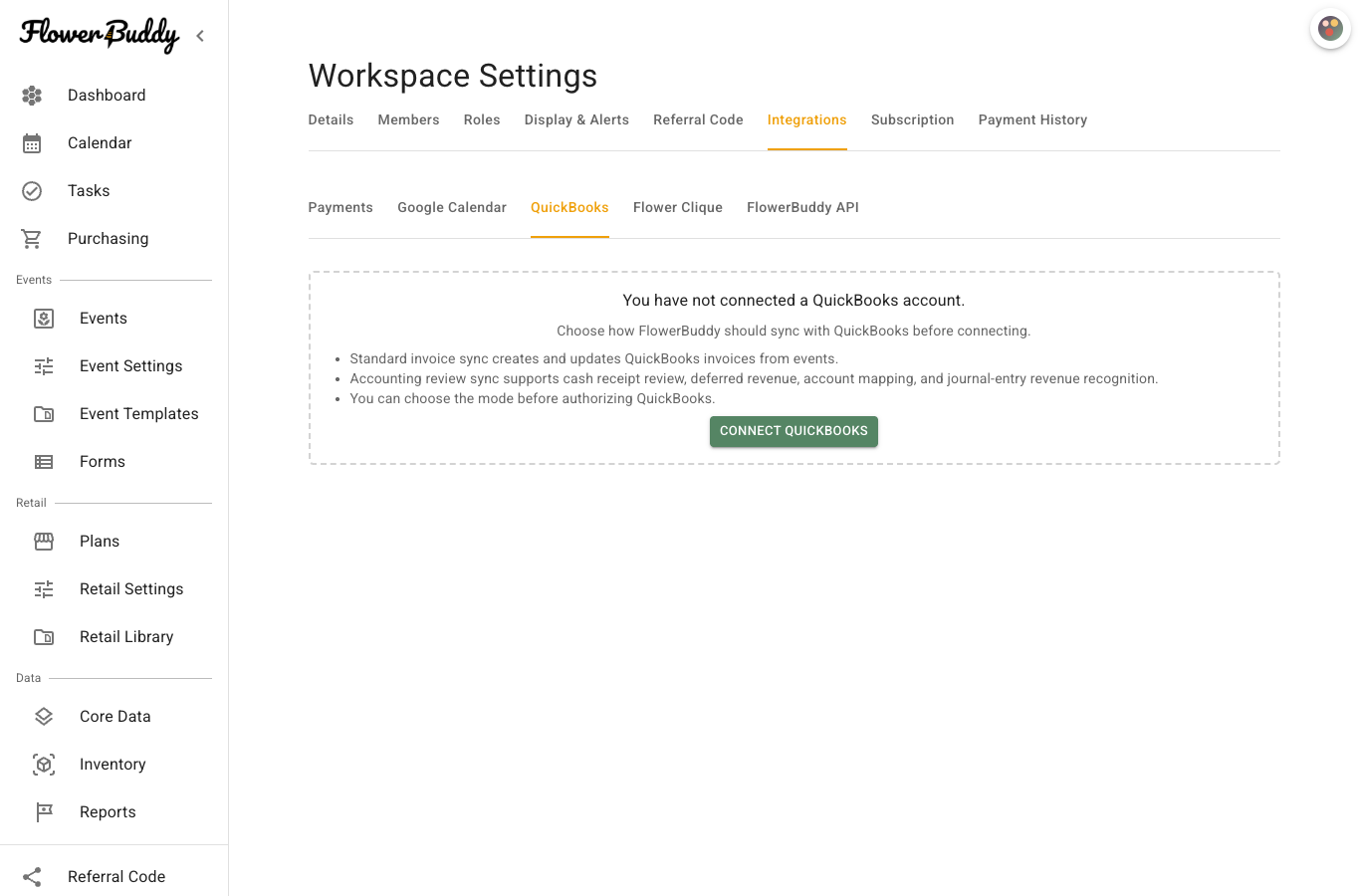Select the Integrations tab

click(806, 119)
